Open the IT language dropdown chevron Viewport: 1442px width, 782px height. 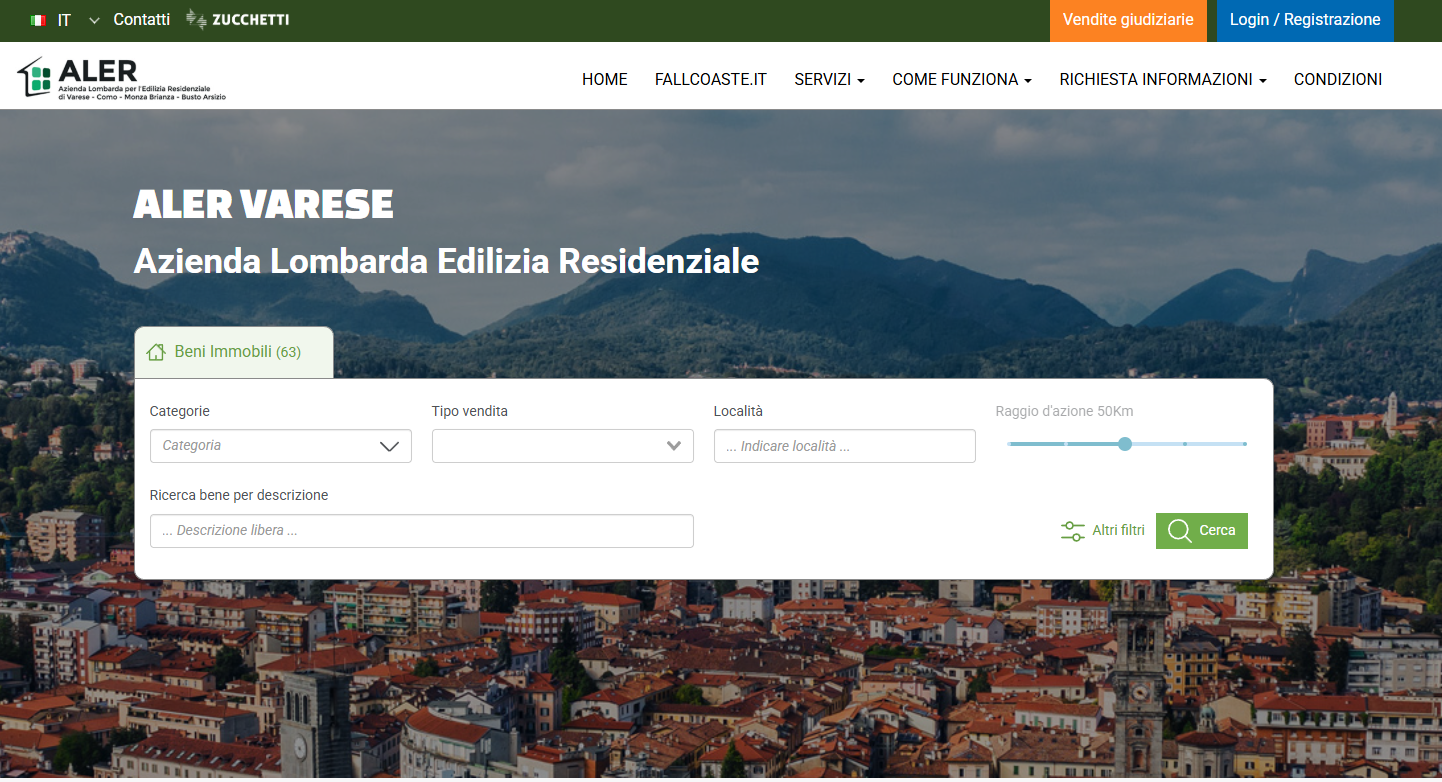pyautogui.click(x=94, y=20)
